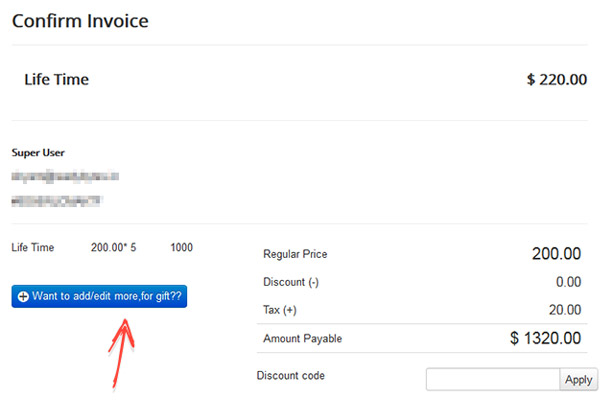Click the 1000 line item total
Viewport: 613px width, 420px height.
(x=181, y=248)
